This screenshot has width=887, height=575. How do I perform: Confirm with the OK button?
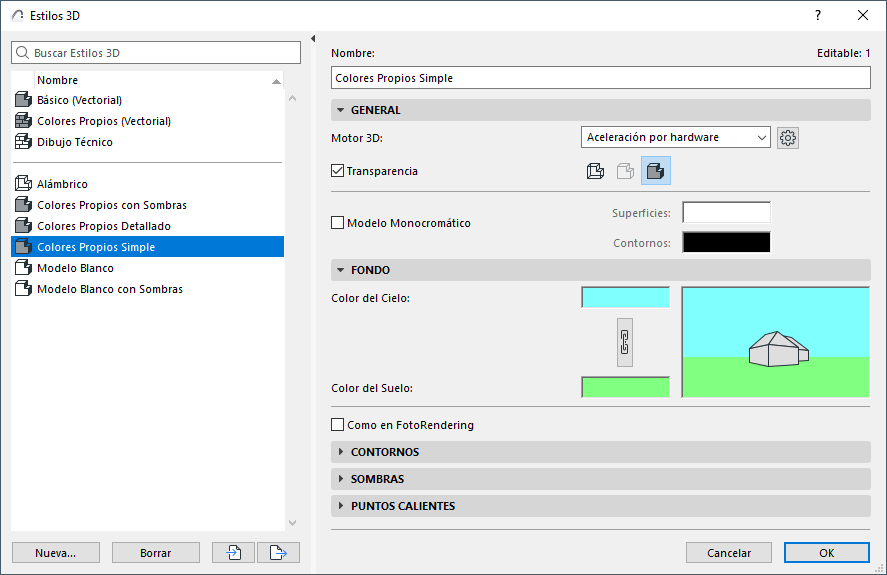(826, 552)
